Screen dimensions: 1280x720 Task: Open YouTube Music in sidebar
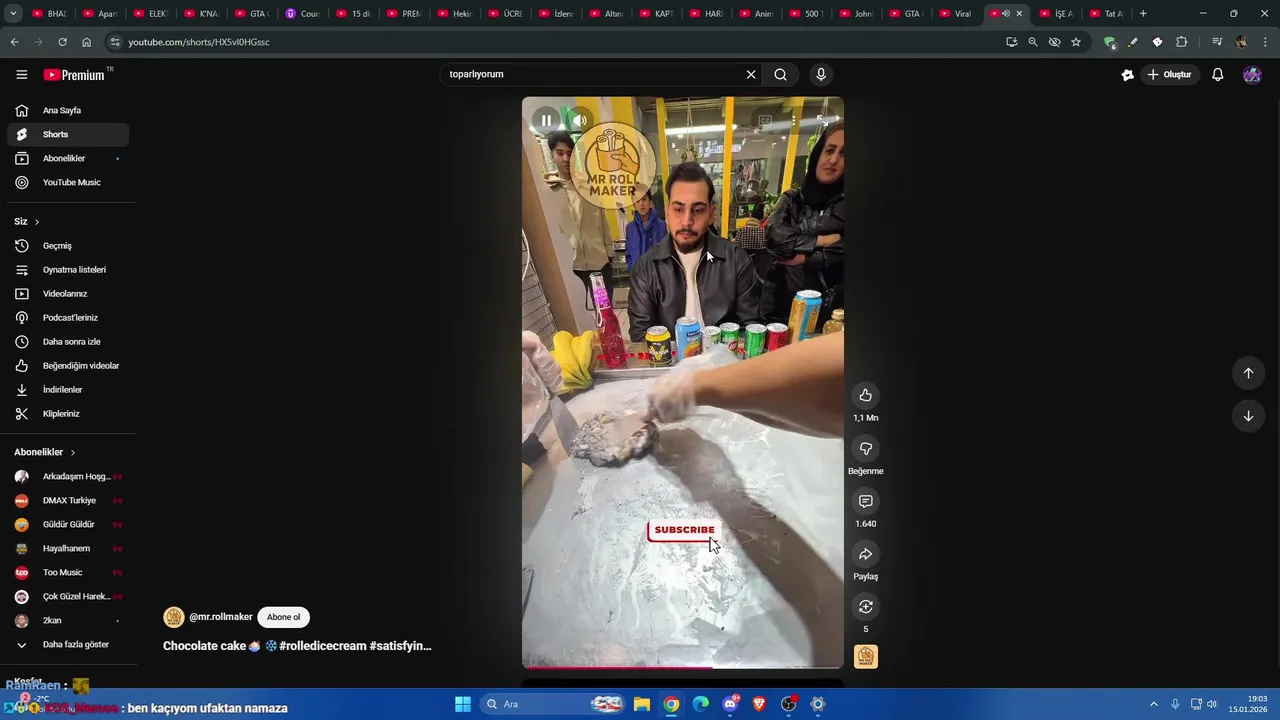68,182
